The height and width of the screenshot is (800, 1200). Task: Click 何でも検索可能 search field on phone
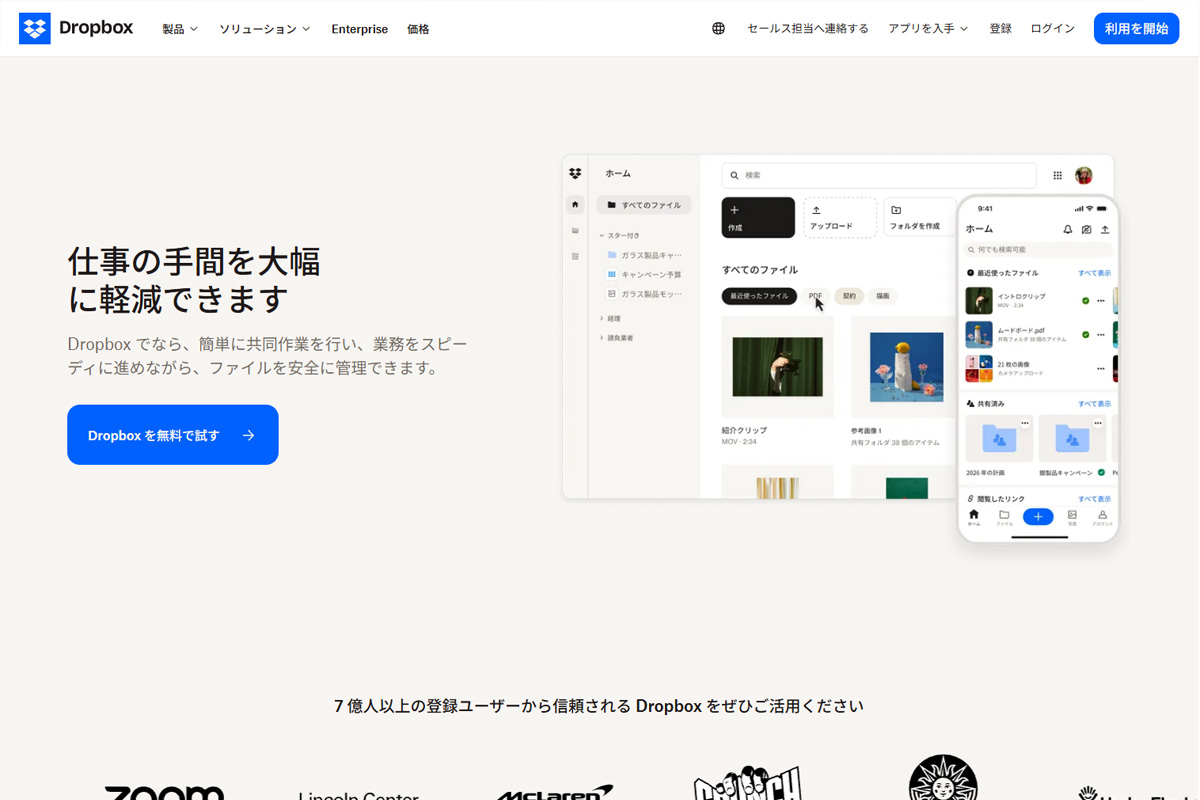[1038, 249]
